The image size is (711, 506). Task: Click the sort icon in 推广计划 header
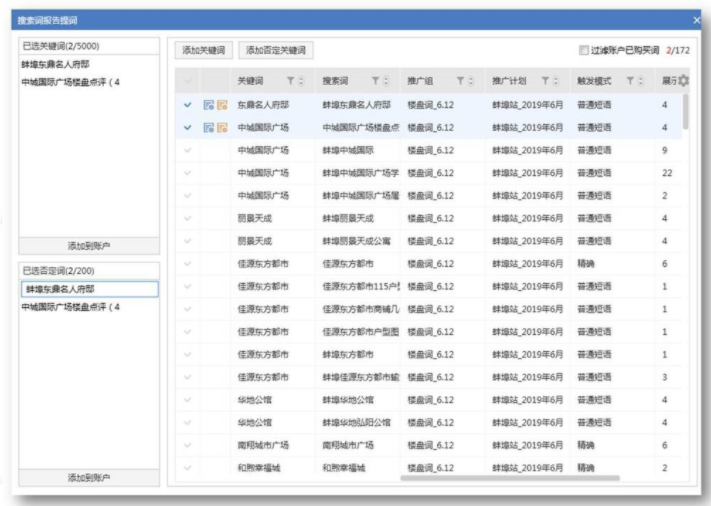(555, 81)
